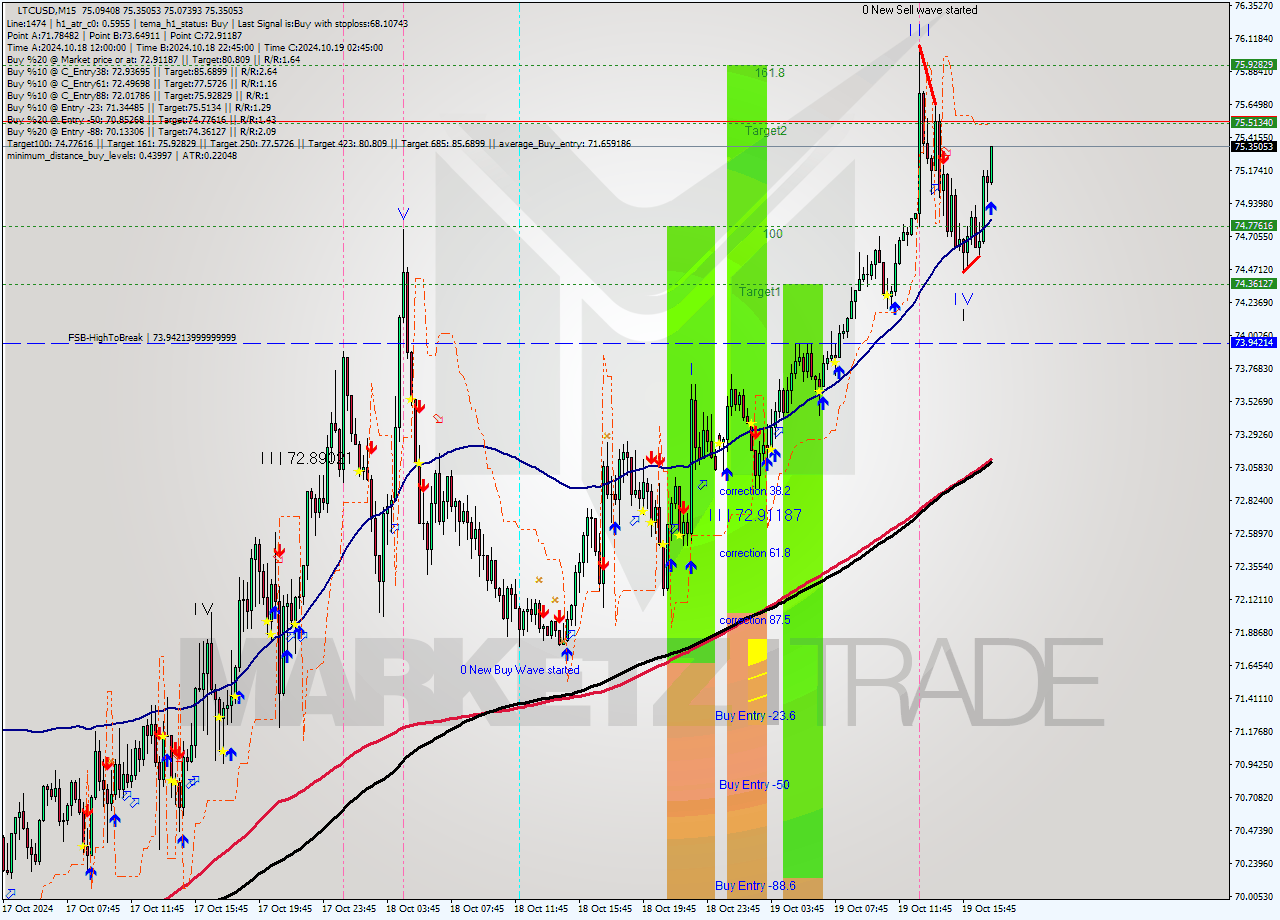Select the 'Buy Entry -50' label

click(754, 785)
